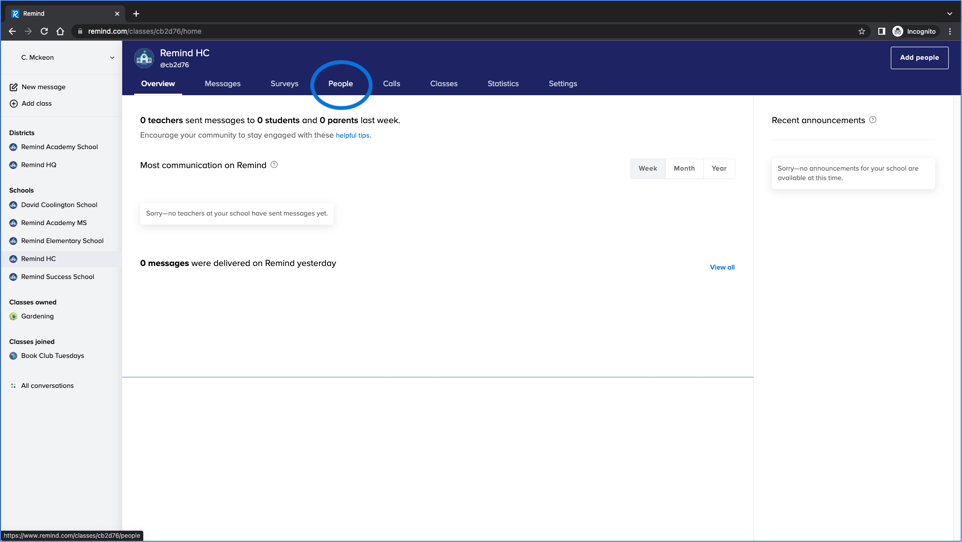Click the browser address bar
The height and width of the screenshot is (542, 962).
coord(450,31)
